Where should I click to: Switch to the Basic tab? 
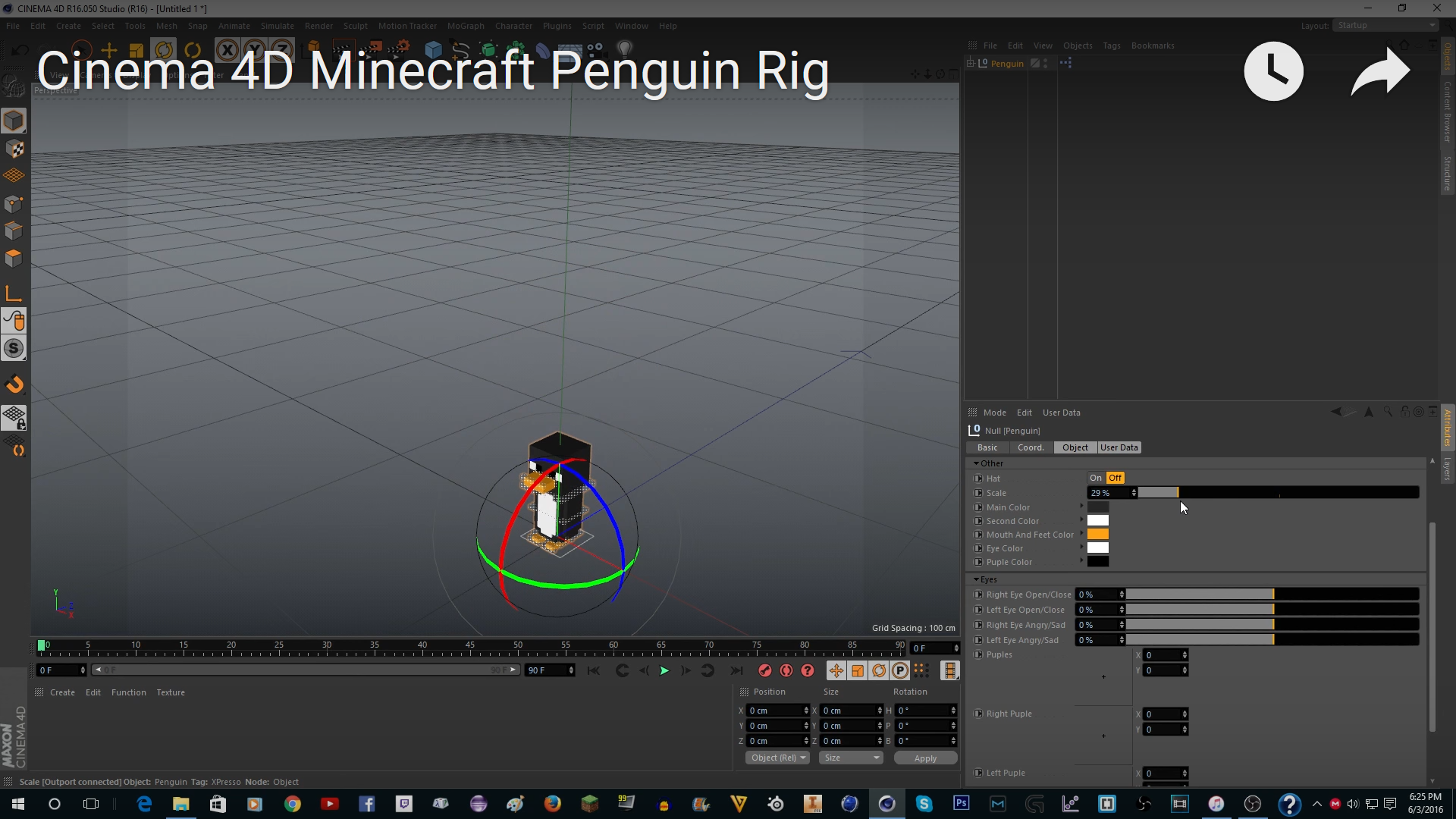[987, 447]
